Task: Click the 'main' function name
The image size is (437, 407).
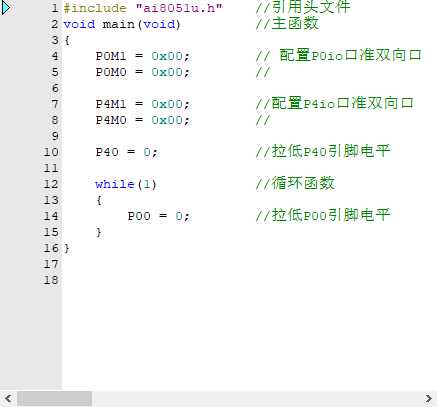Action: pos(118,24)
